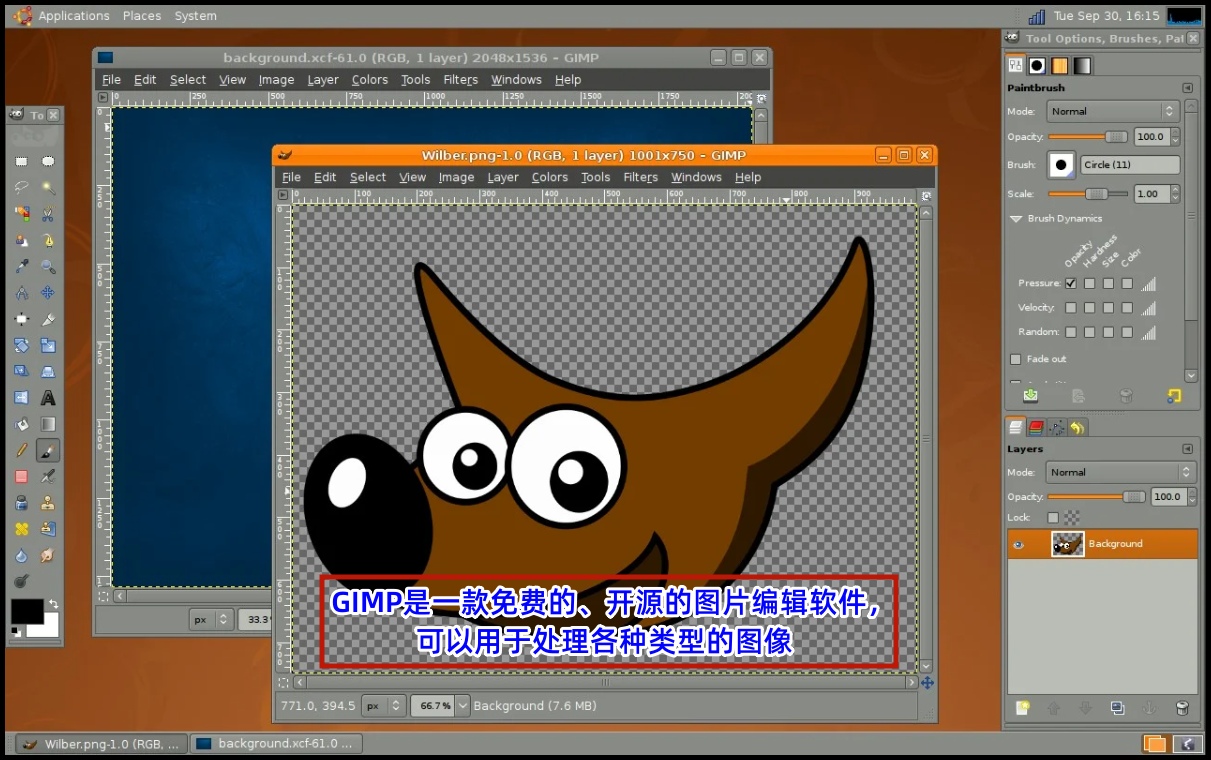Open the Layers panel tab menu arrow
Image resolution: width=1211 pixels, height=760 pixels.
tap(1187, 449)
